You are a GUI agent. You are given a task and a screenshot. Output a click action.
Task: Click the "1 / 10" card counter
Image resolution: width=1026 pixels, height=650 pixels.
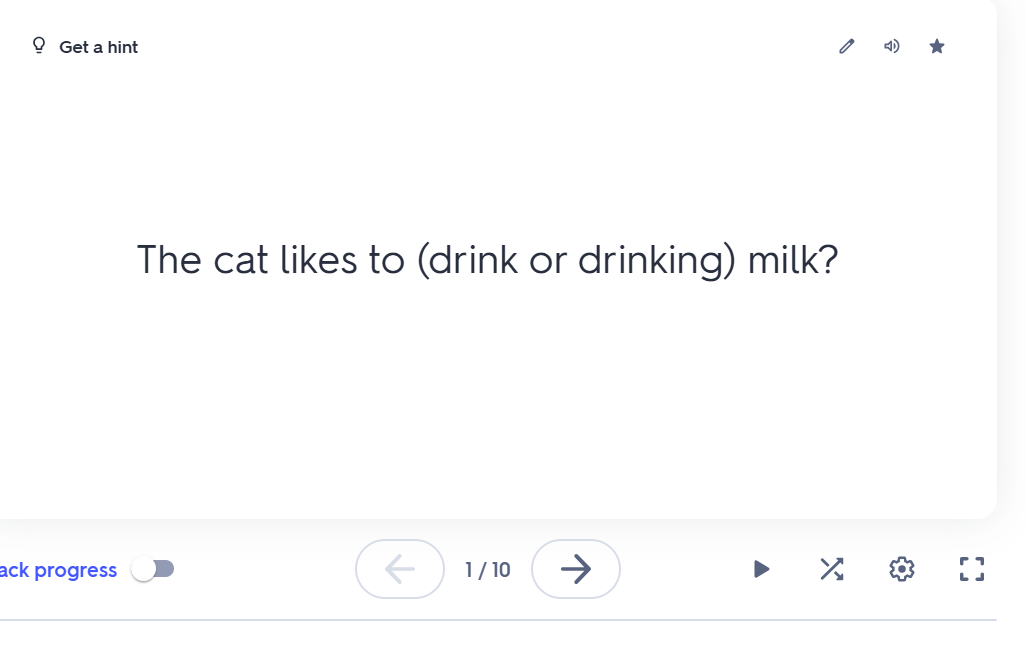click(x=488, y=570)
